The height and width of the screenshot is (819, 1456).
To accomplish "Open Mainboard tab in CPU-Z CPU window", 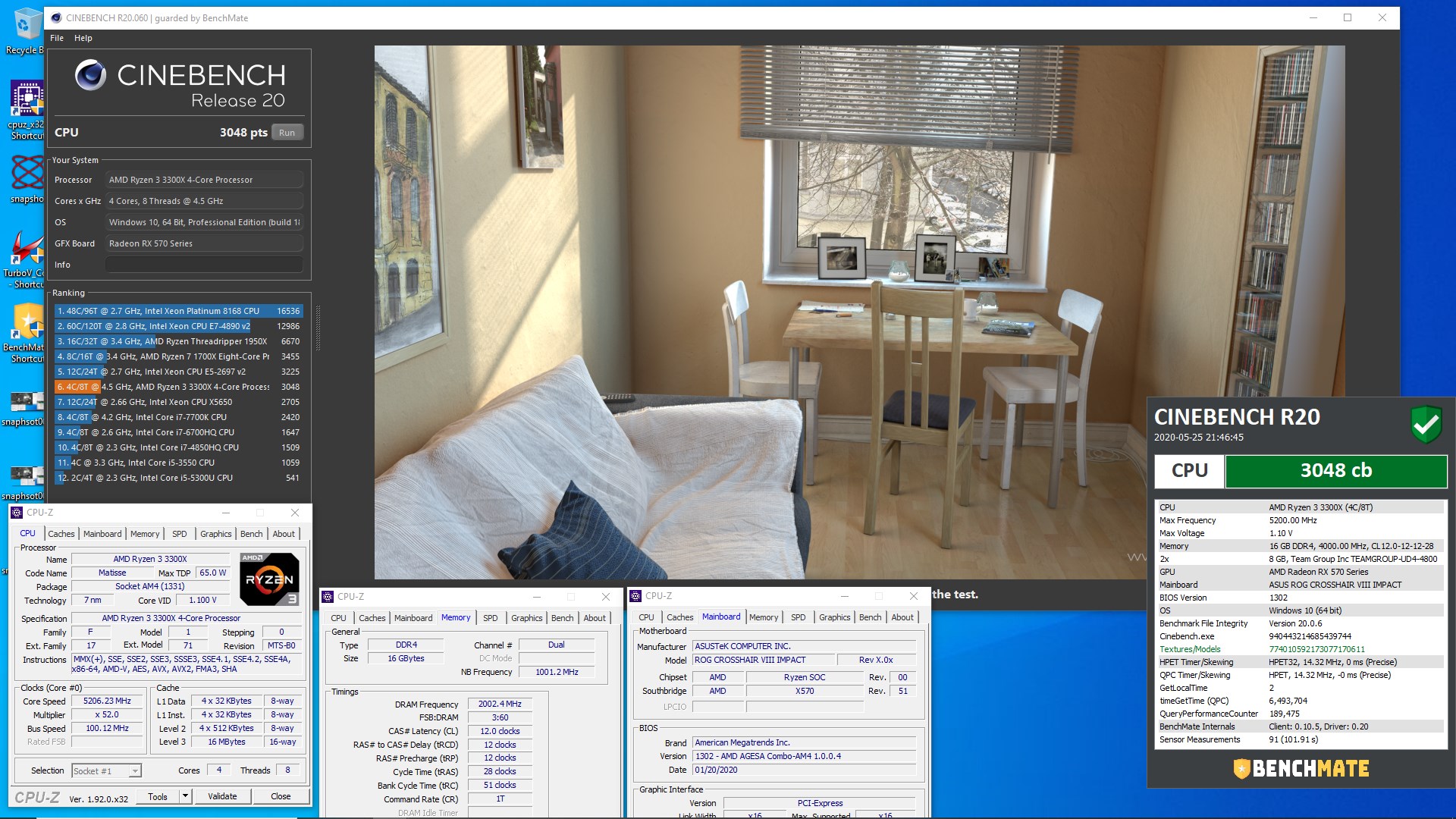I will click(x=102, y=534).
